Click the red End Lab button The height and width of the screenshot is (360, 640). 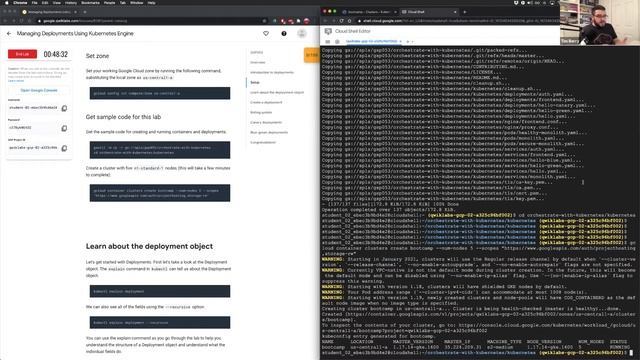pyautogui.click(x=22, y=54)
